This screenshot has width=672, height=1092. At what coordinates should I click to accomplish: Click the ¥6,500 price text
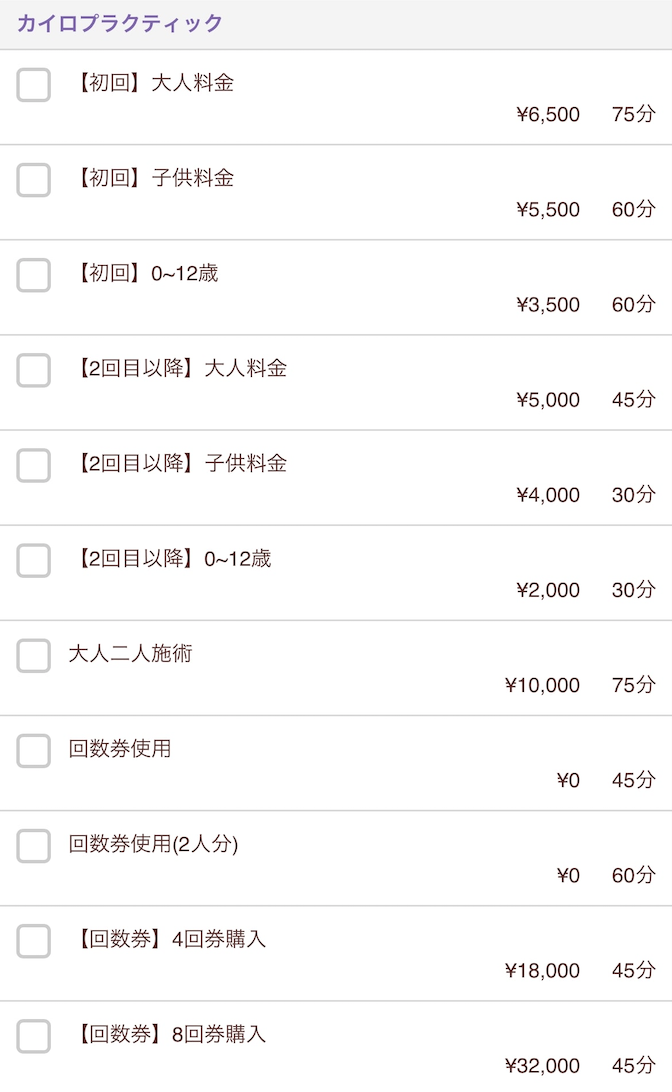pos(548,114)
